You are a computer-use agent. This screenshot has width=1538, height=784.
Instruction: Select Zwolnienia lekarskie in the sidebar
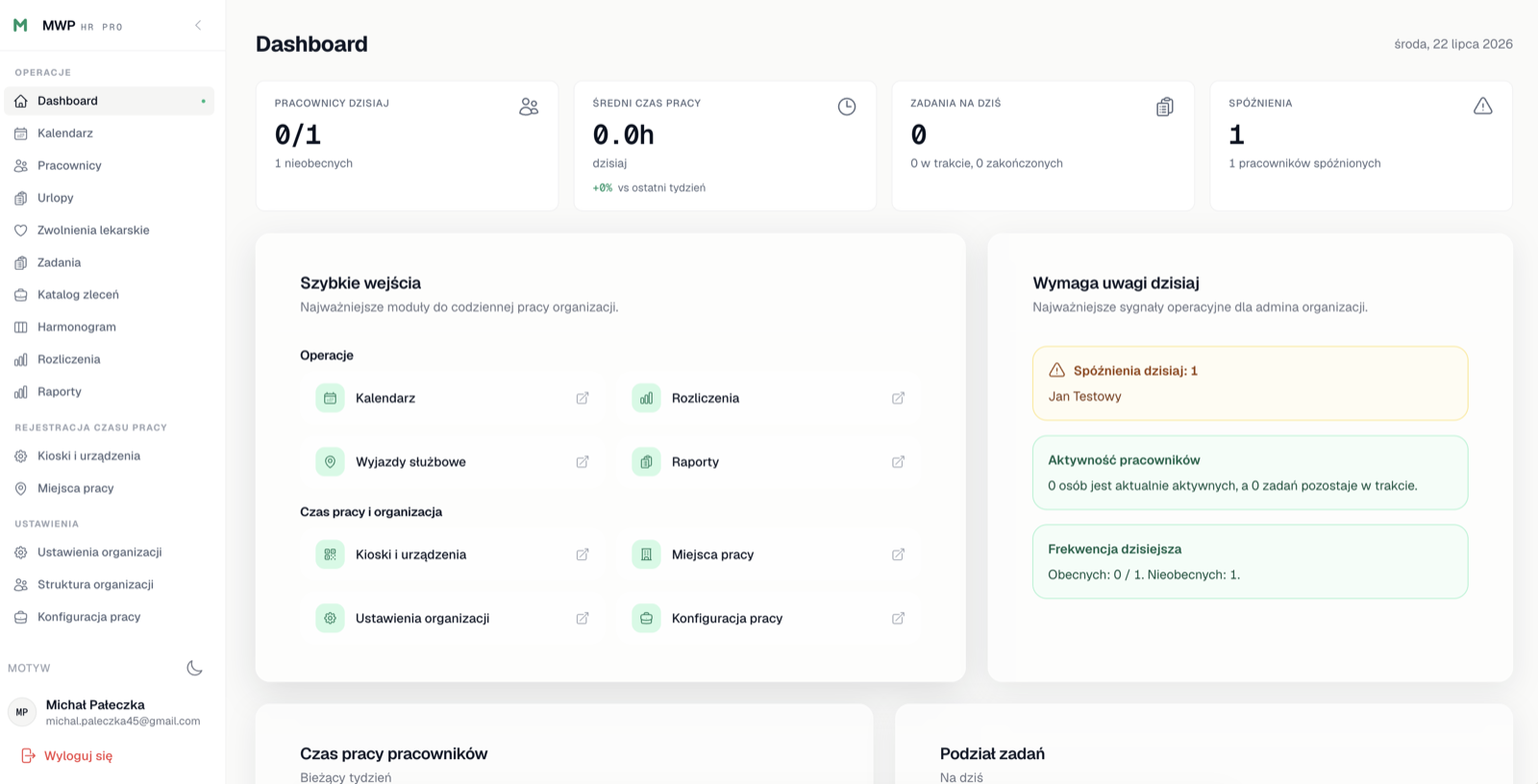[x=109, y=231]
